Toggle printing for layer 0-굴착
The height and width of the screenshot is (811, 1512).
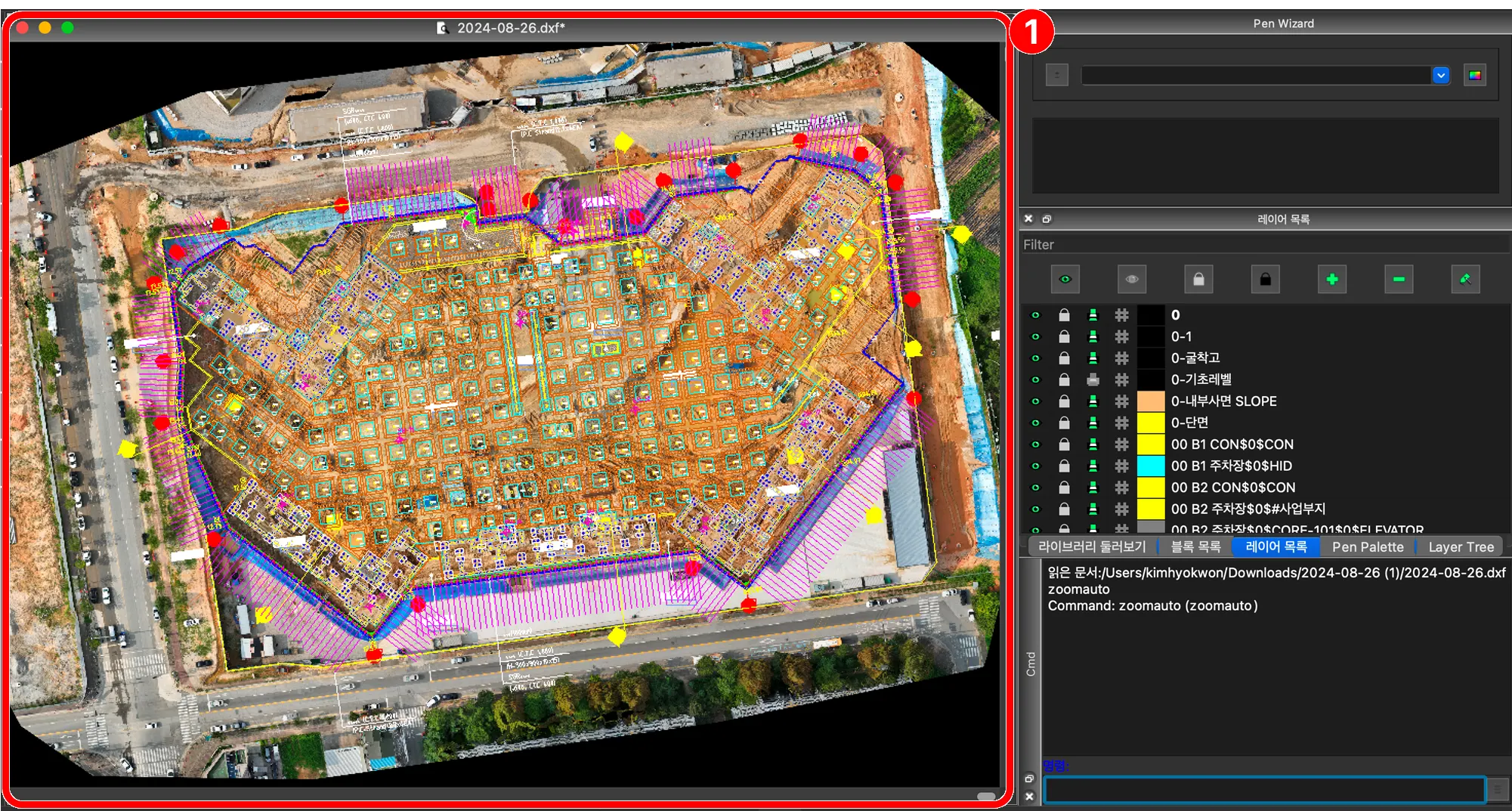[1093, 358]
